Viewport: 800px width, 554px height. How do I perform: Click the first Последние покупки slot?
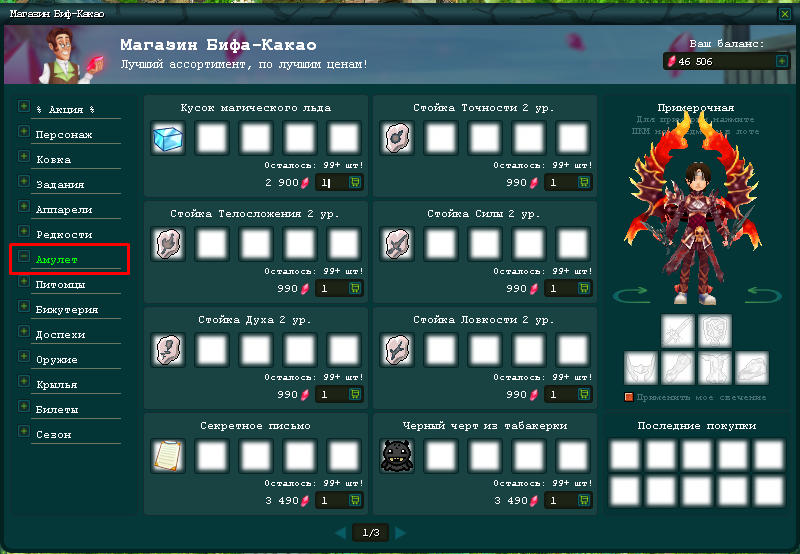pyautogui.click(x=625, y=454)
